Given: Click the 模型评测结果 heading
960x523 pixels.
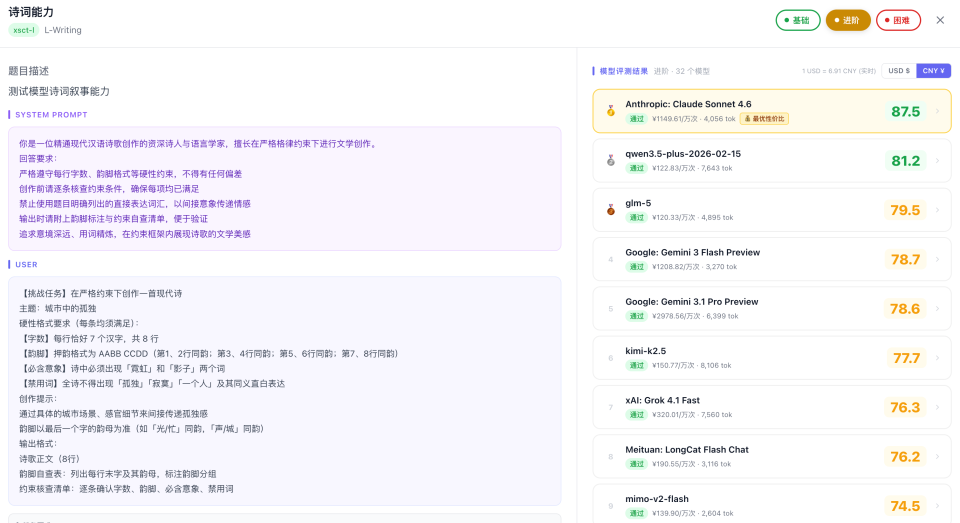Looking at the screenshot, I should (x=623, y=71).
